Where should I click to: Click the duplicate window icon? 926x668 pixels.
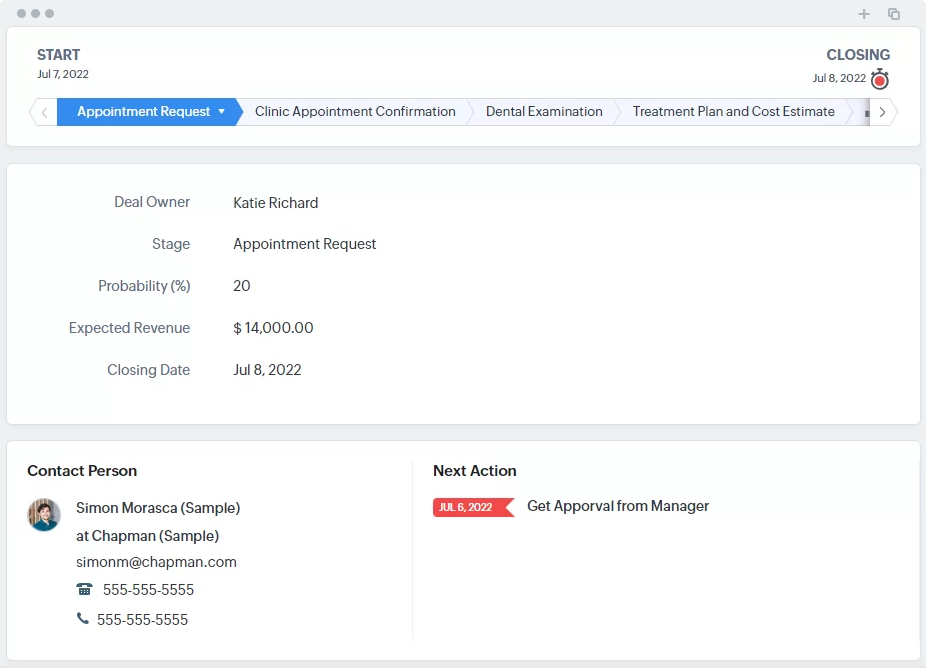coord(894,14)
